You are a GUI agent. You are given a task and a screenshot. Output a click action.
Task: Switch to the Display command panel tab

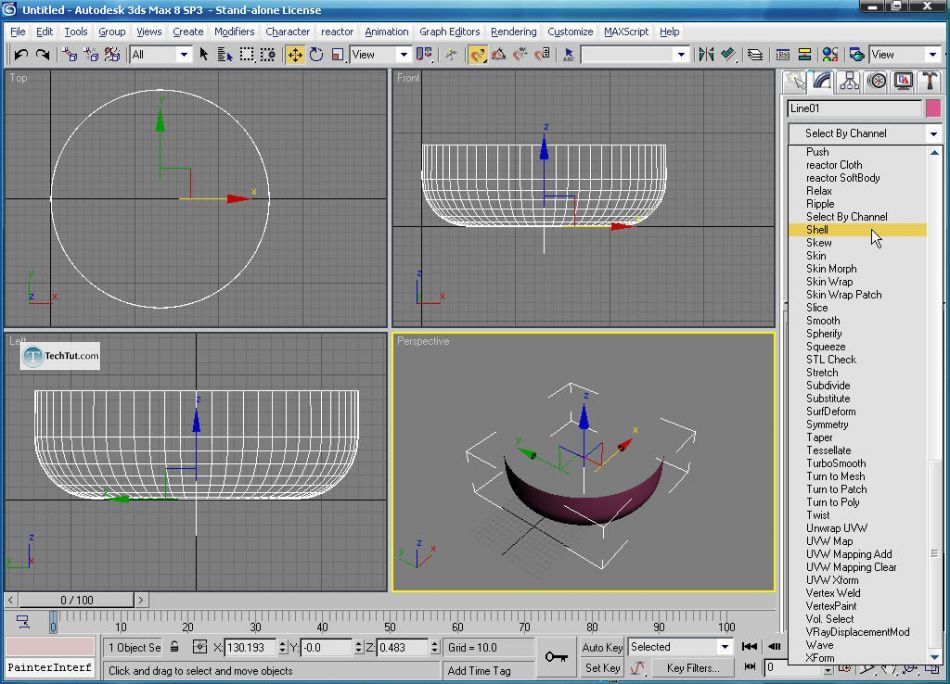tap(903, 81)
